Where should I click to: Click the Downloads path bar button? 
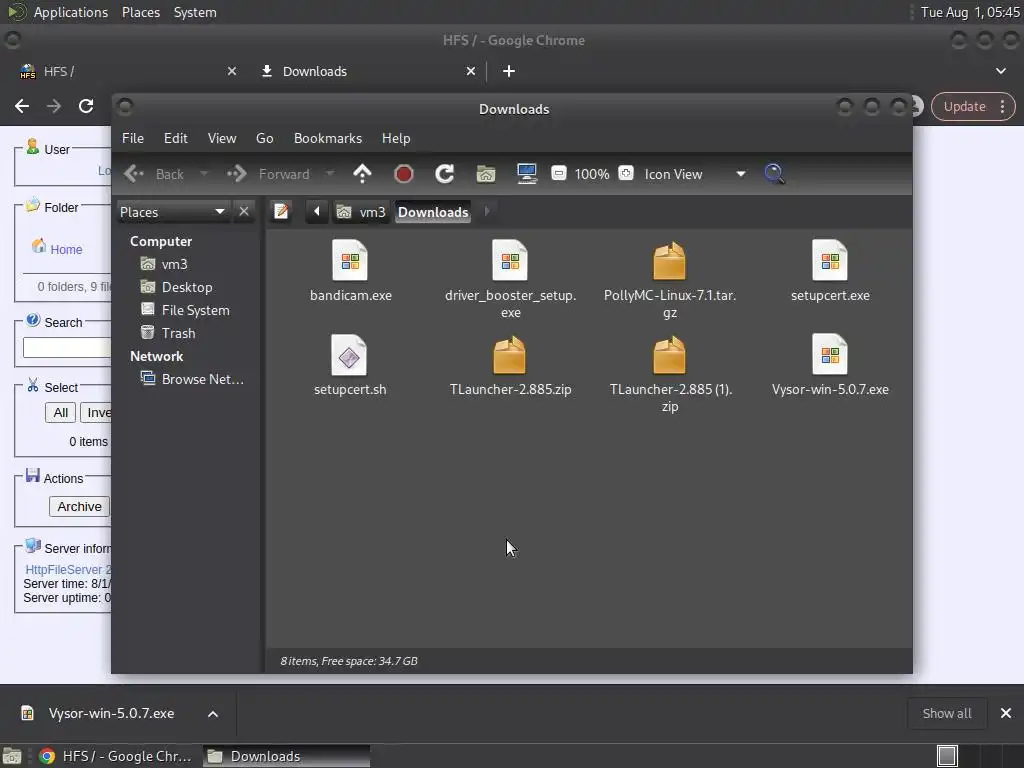(433, 212)
